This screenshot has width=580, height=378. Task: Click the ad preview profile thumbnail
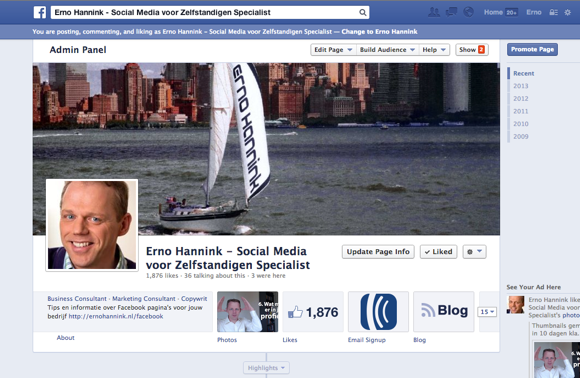pos(516,304)
